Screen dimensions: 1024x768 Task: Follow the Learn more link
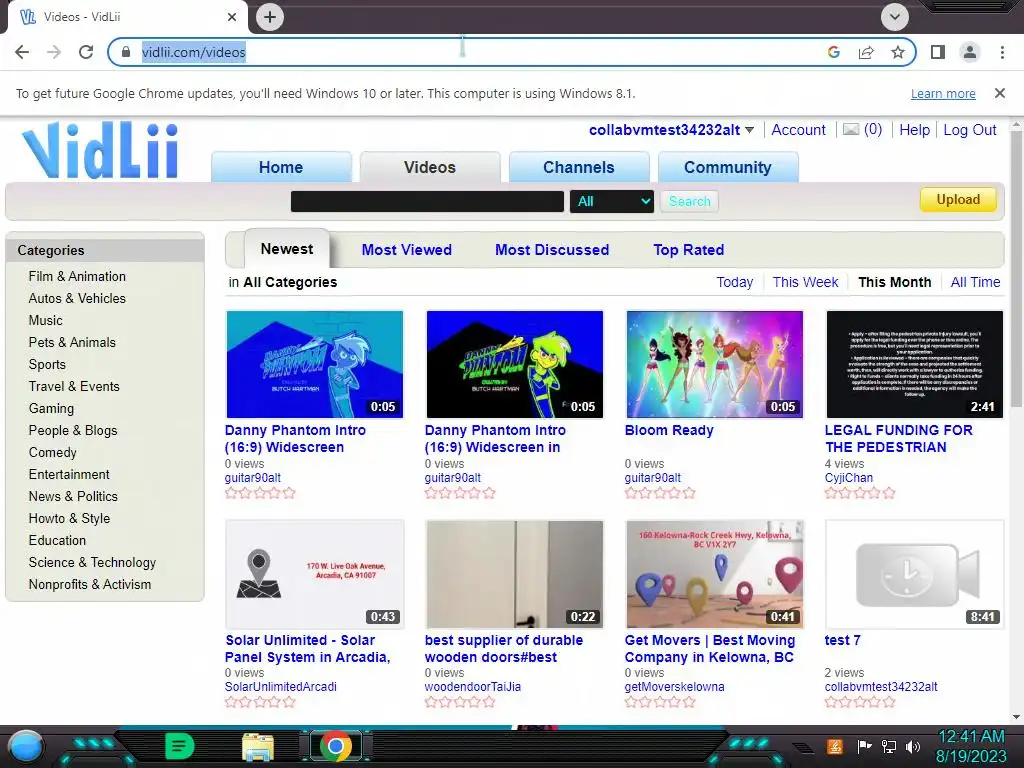coord(943,93)
